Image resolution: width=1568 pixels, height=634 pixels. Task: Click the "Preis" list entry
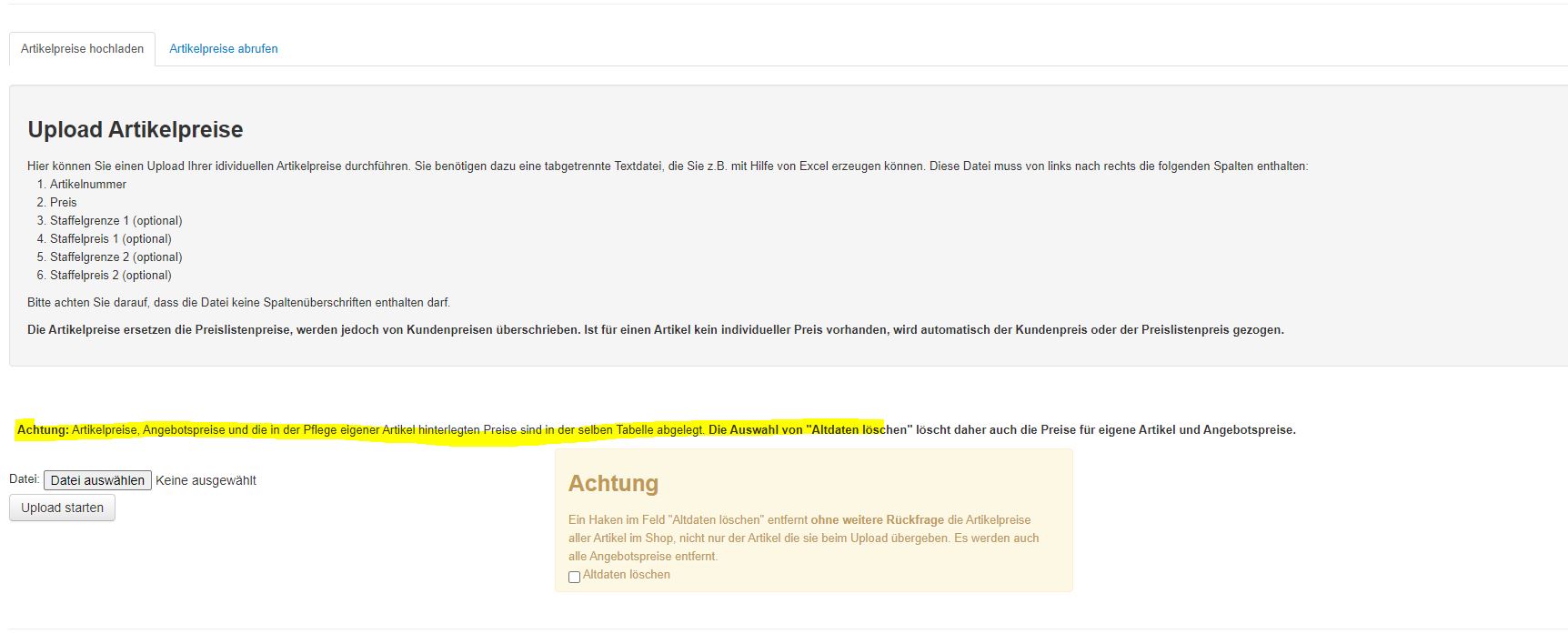point(63,203)
